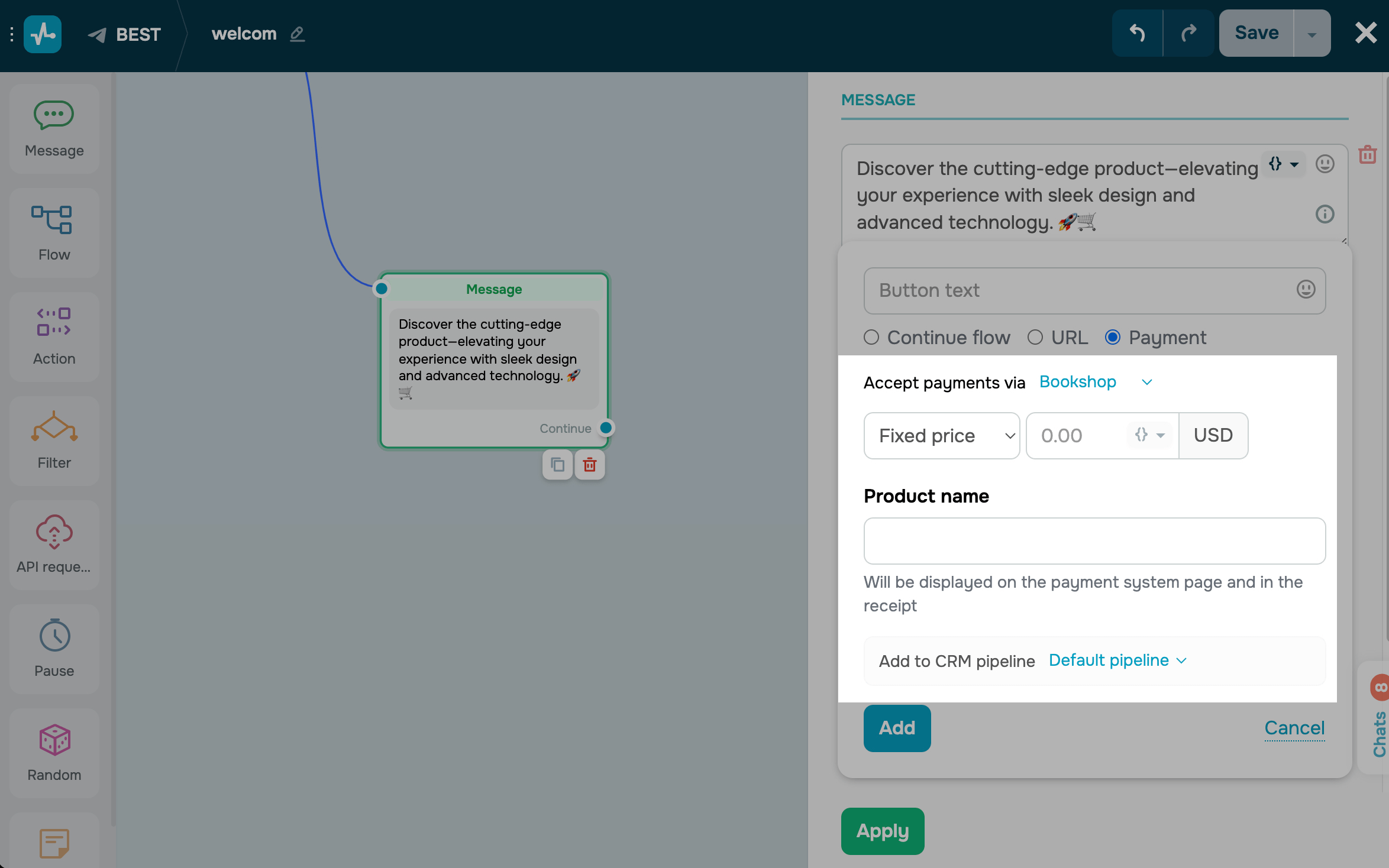Click the redo arrow in header
The height and width of the screenshot is (868, 1389).
click(x=1188, y=33)
